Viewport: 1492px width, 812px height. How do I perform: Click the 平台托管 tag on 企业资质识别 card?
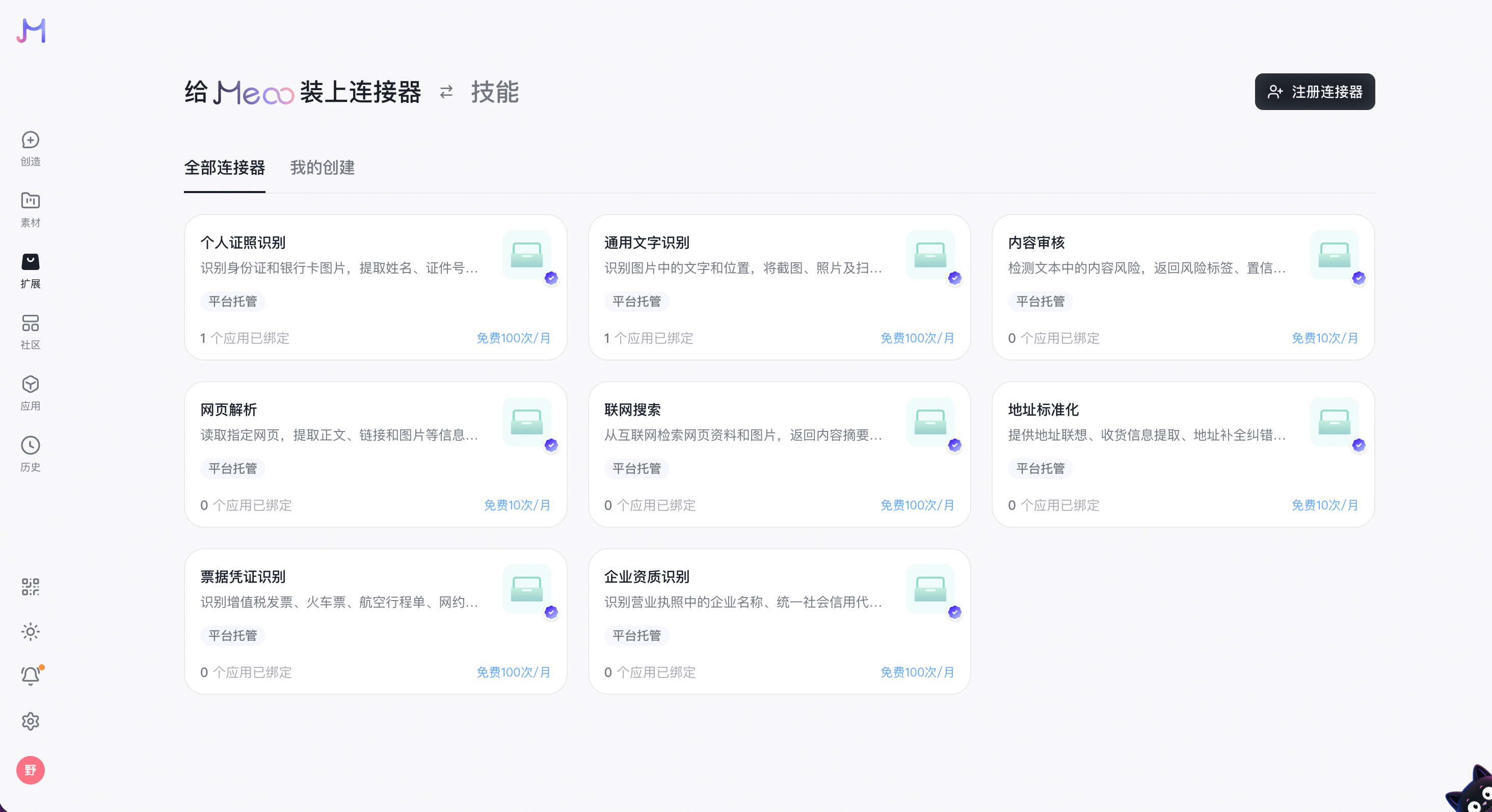tap(636, 635)
